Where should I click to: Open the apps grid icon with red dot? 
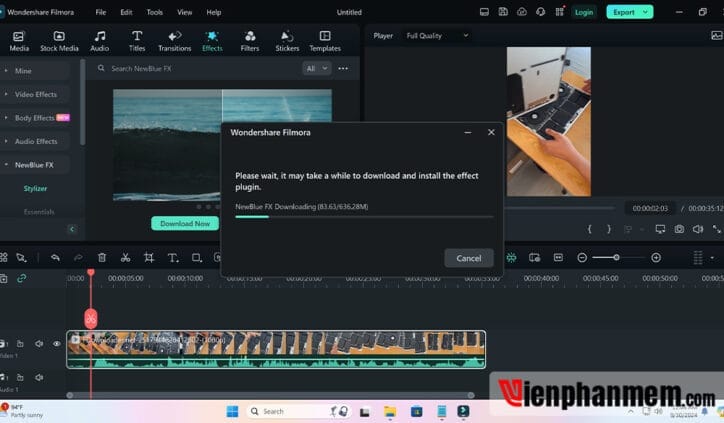click(560, 12)
